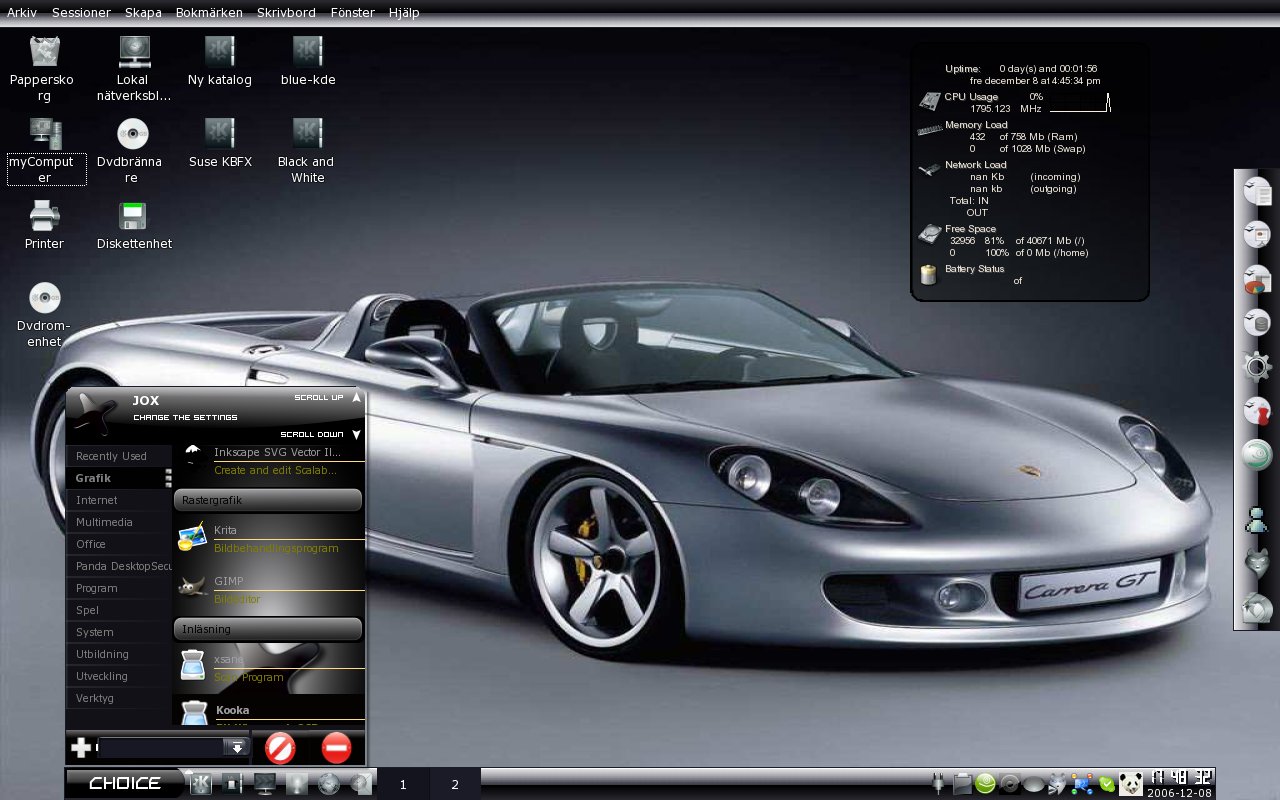Open the blue-kde desktop icon
This screenshot has width=1280, height=800.
[x=307, y=61]
